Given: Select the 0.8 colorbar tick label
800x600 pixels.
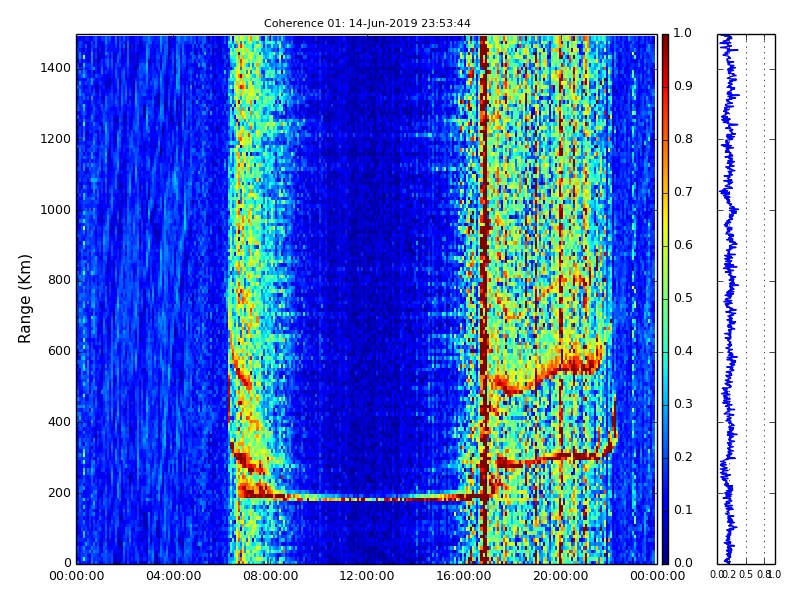Looking at the screenshot, I should 683,139.
